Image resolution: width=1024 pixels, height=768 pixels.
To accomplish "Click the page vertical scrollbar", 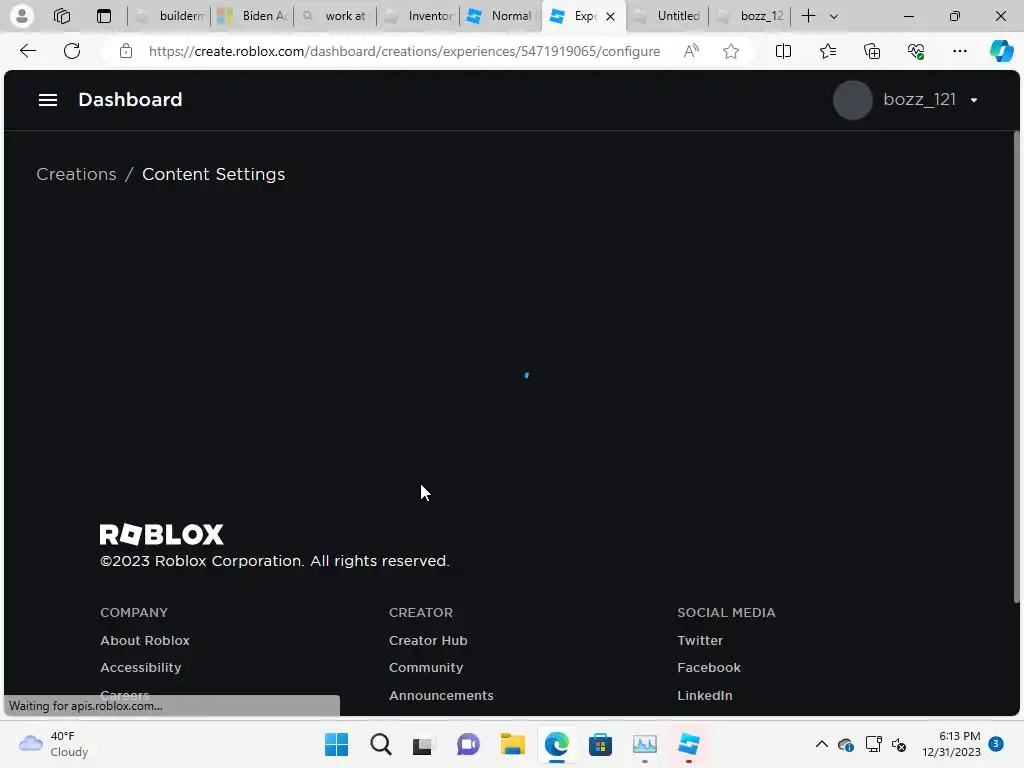I will coord(1016,366).
